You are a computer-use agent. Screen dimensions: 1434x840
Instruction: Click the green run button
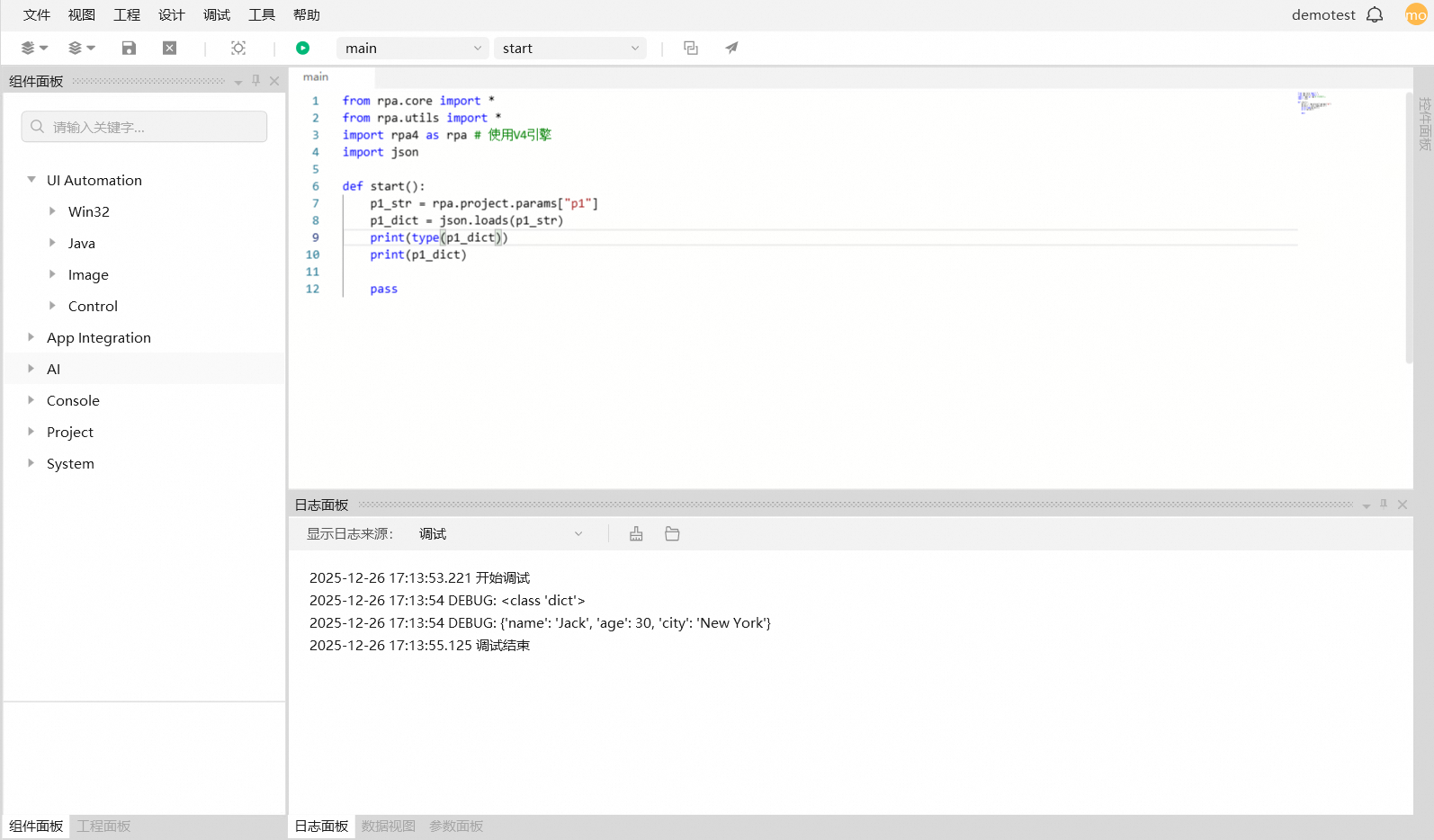[302, 49]
